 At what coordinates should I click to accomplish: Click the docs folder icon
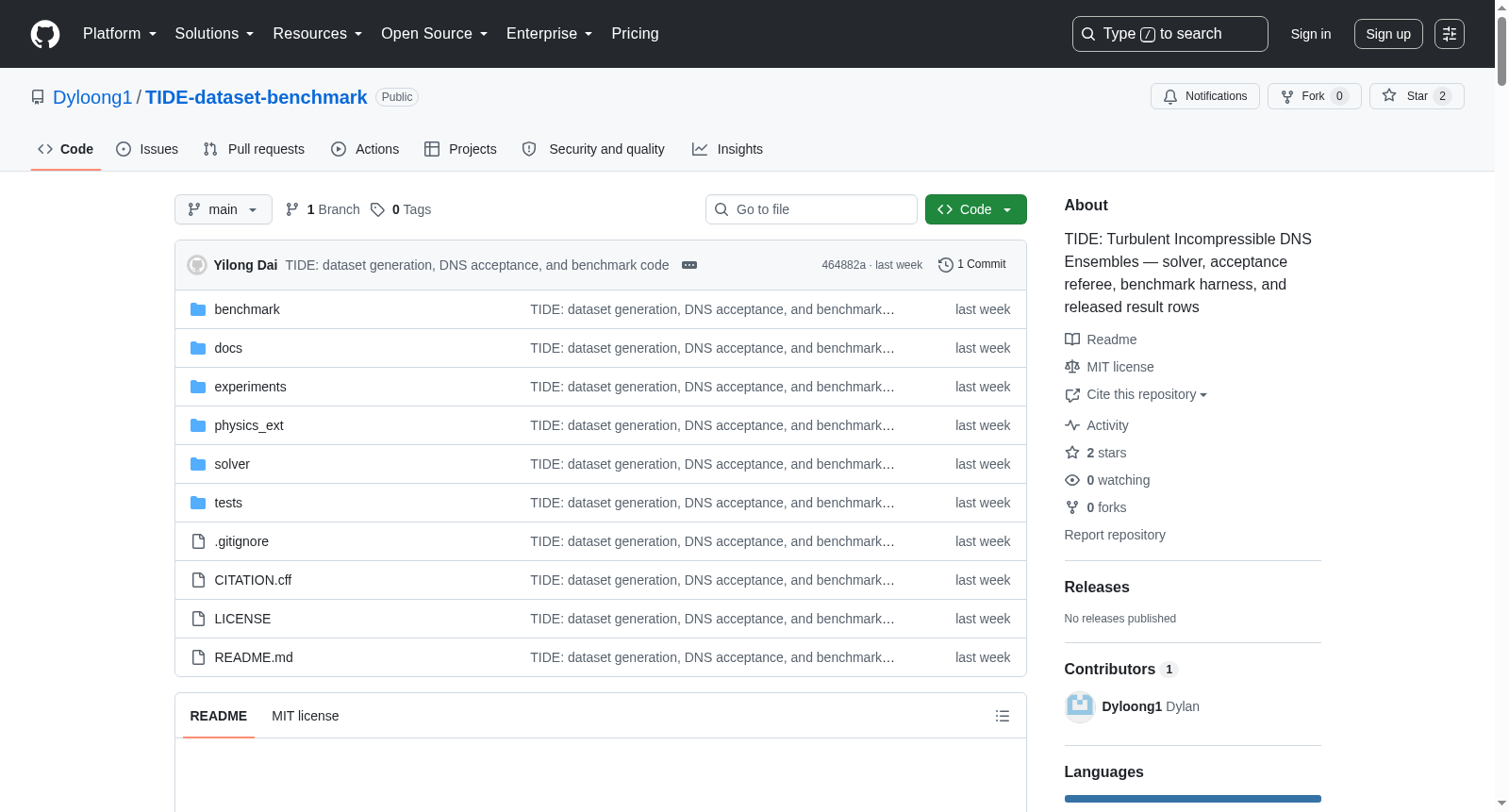pyautogui.click(x=198, y=348)
